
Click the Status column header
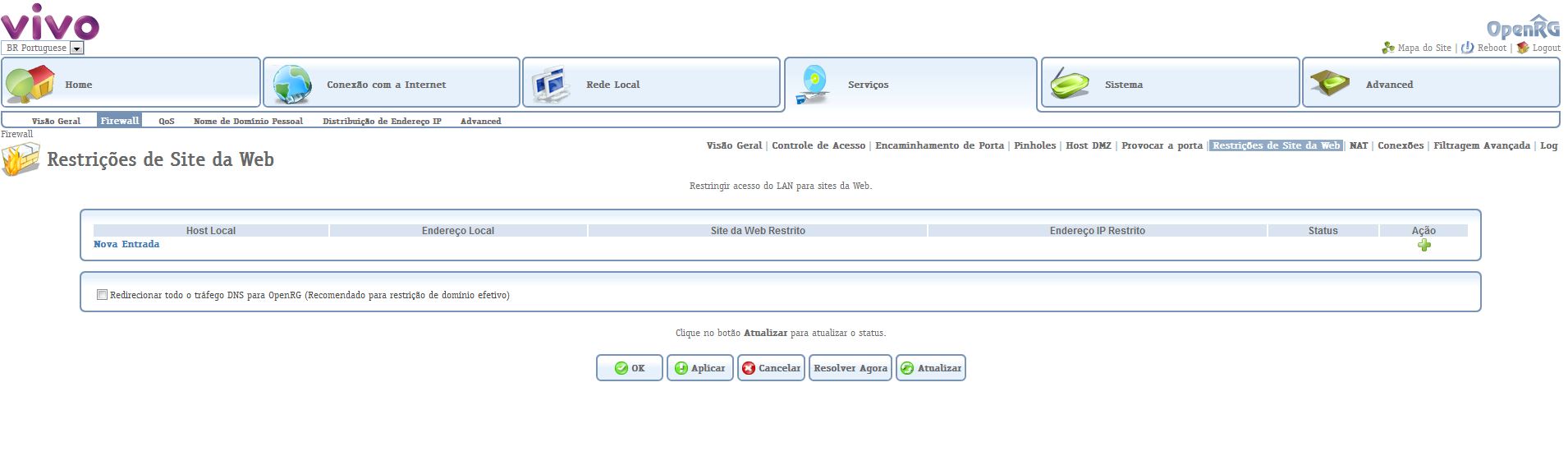[1323, 231]
